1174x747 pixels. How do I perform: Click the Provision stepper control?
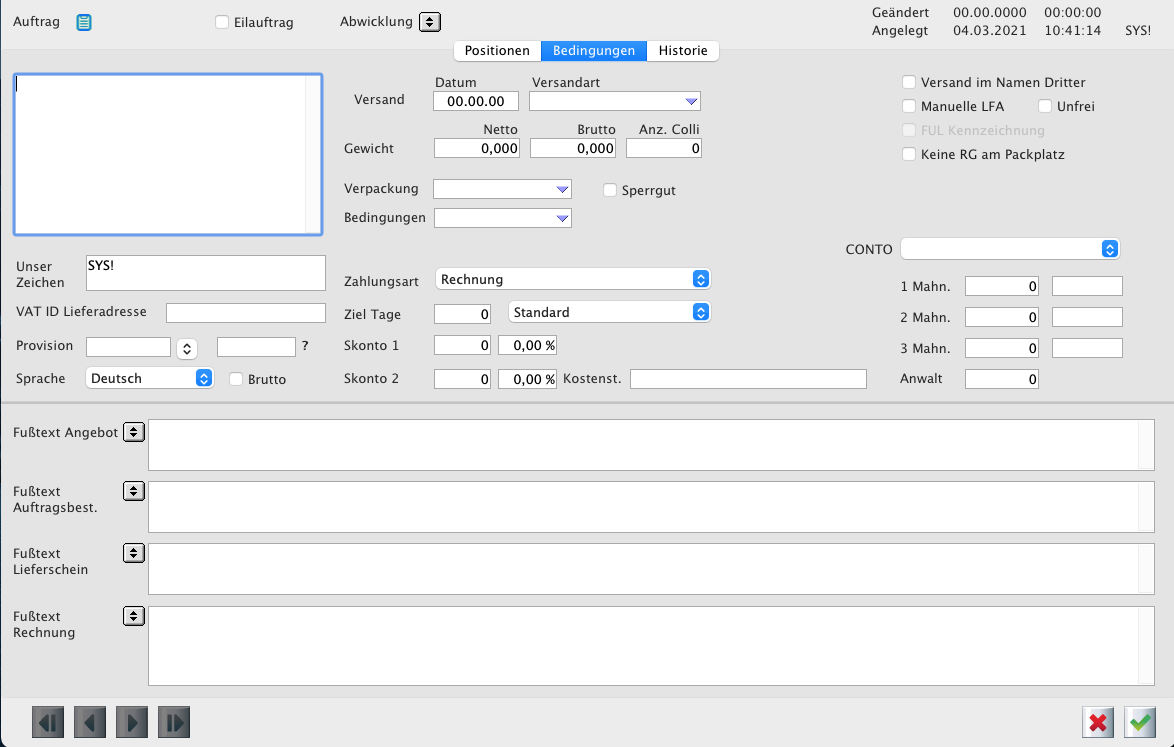click(187, 348)
